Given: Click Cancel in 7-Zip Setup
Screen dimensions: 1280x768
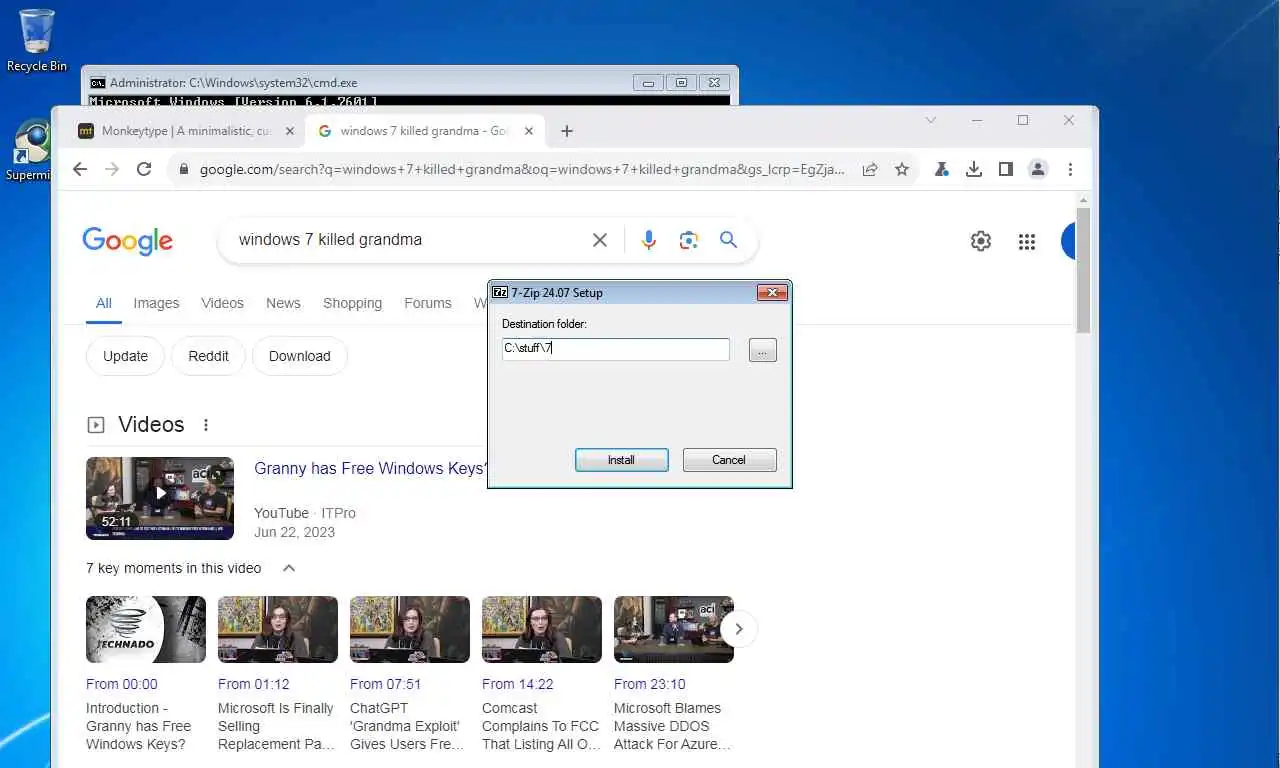Looking at the screenshot, I should click(729, 460).
